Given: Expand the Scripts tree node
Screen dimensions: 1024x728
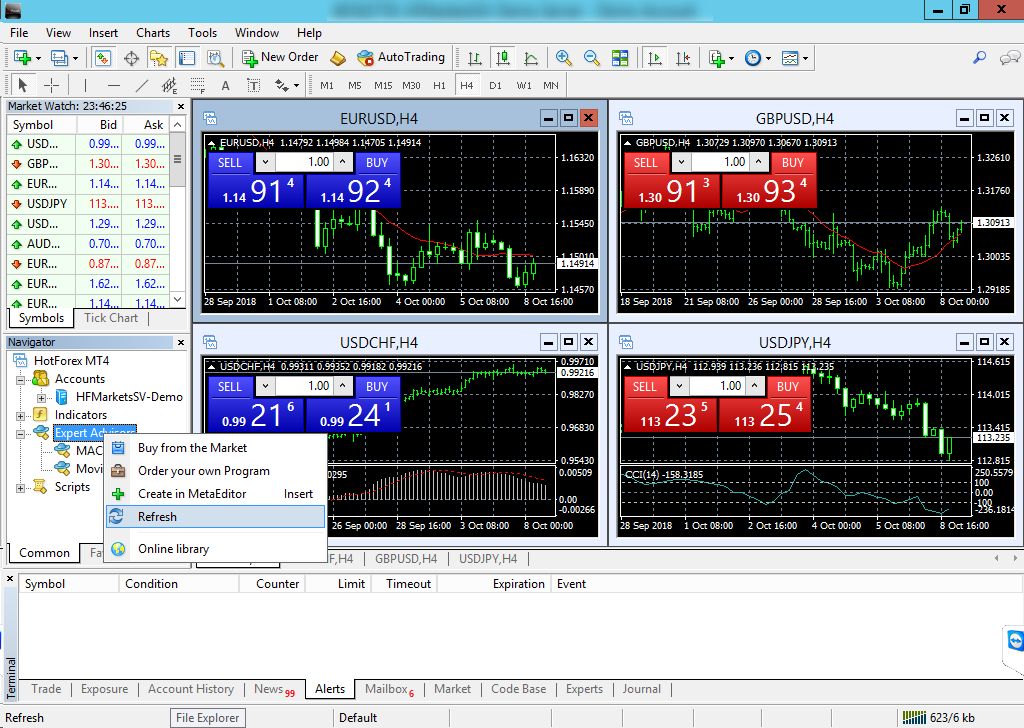Looking at the screenshot, I should point(19,487).
